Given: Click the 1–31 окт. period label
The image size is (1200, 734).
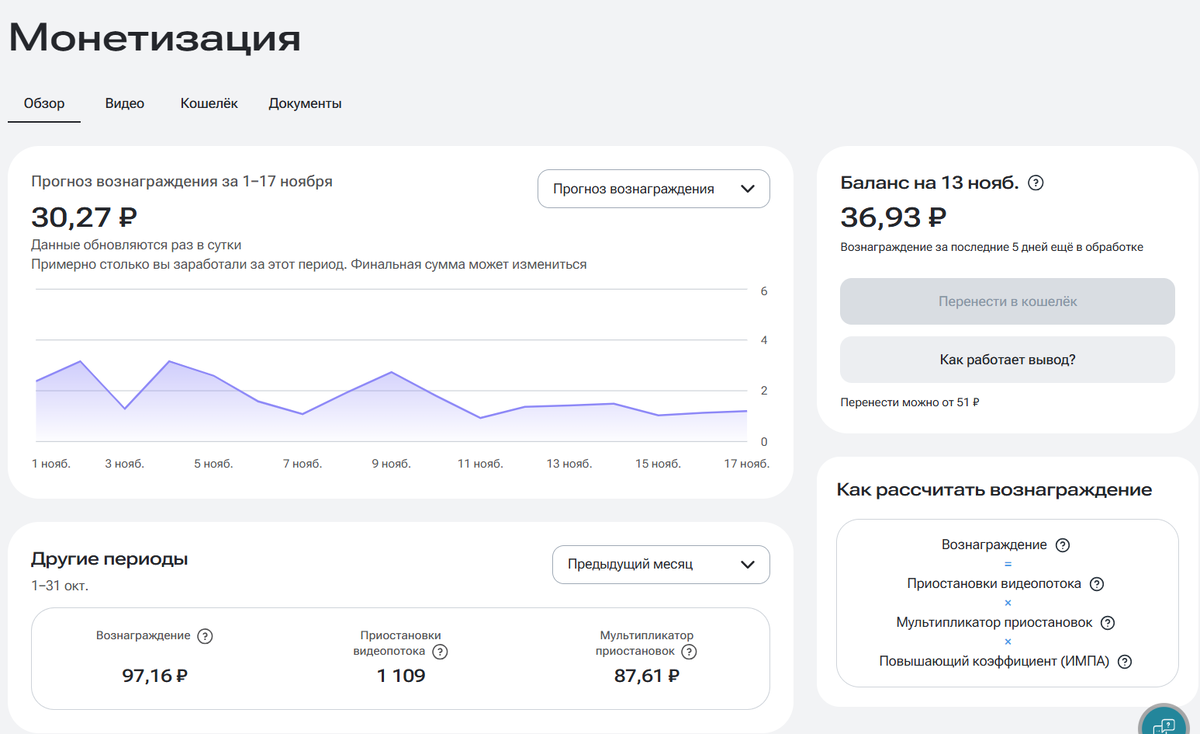Looking at the screenshot, I should tap(60, 585).
